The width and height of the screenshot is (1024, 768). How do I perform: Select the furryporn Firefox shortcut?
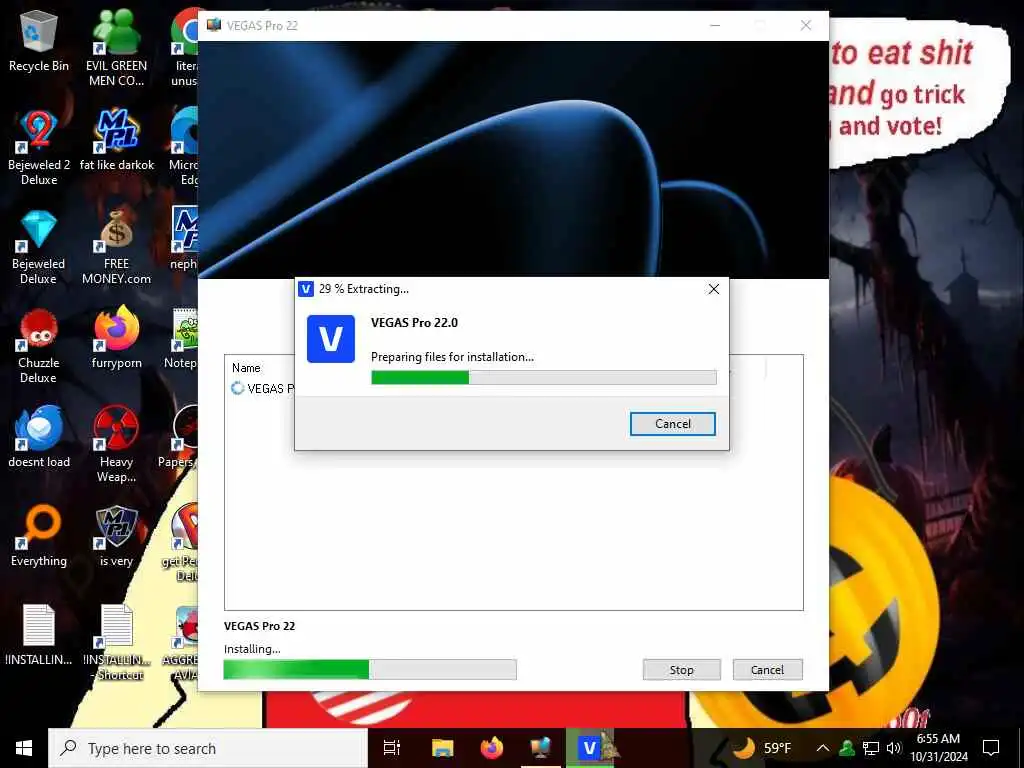point(116,338)
